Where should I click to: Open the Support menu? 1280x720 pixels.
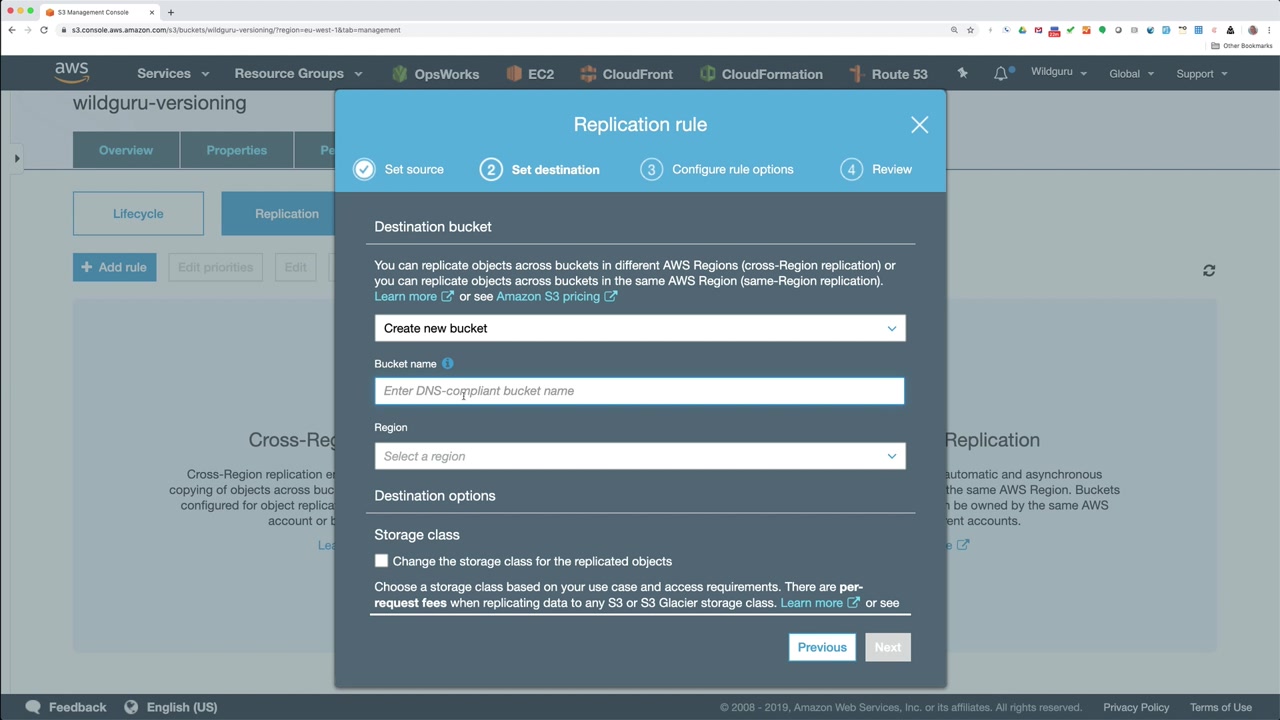click(x=1202, y=73)
